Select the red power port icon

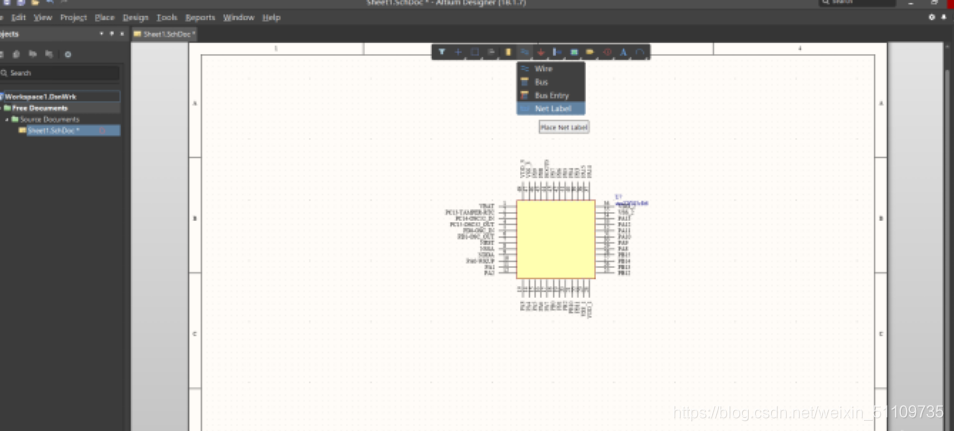coord(541,52)
